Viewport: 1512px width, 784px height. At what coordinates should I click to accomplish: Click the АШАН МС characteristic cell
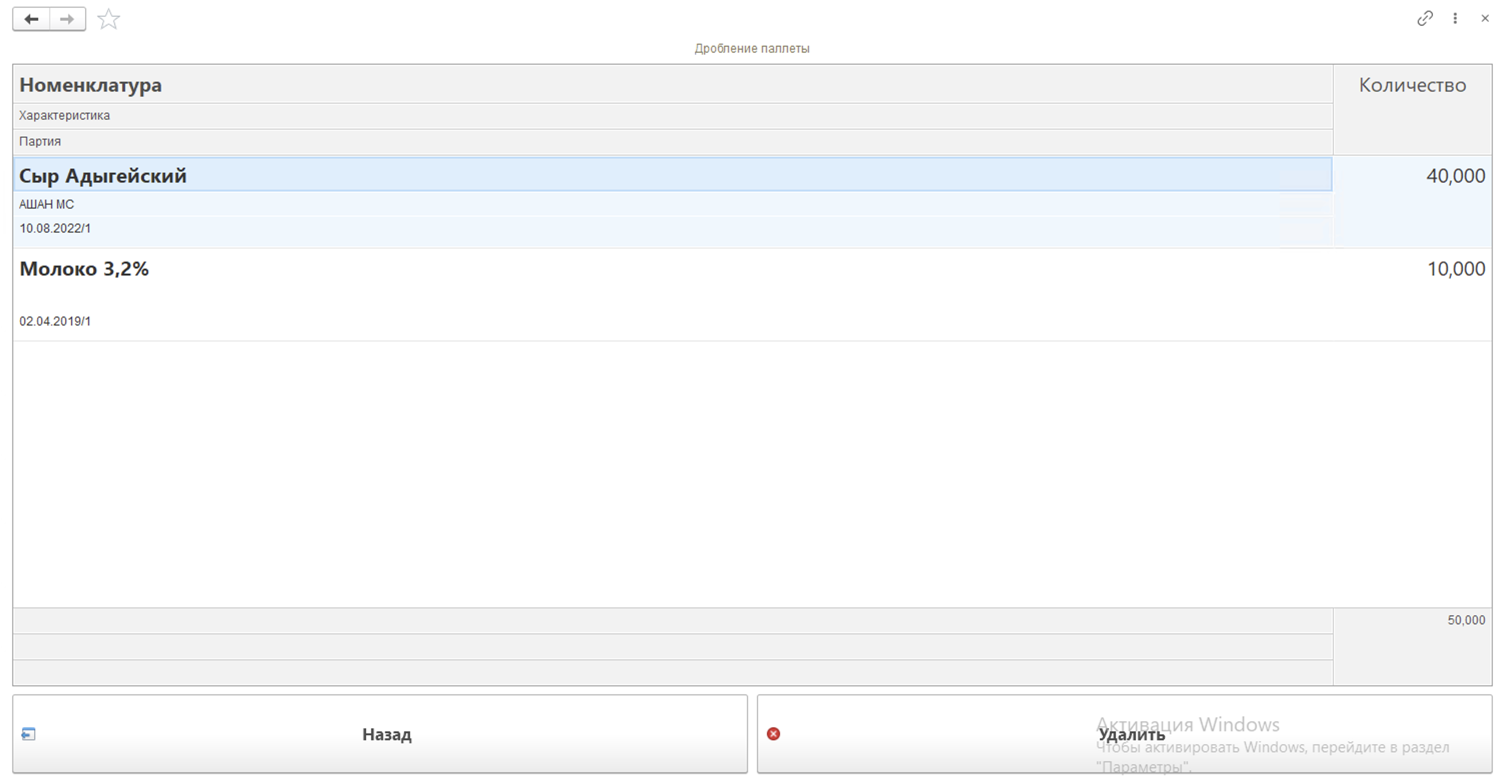[x=46, y=204]
